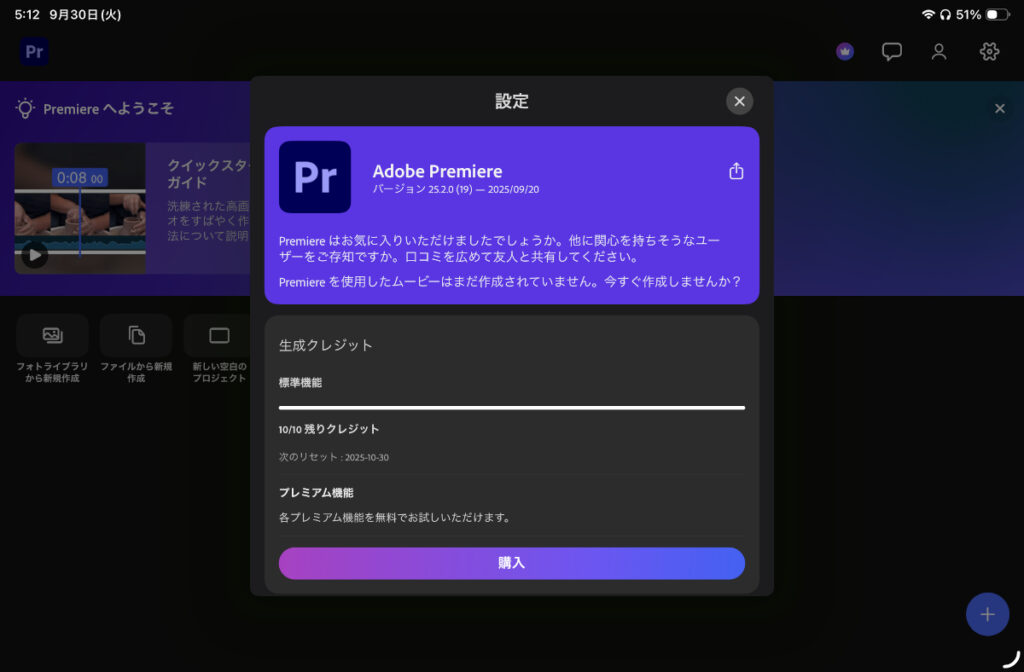1024x672 pixels.
Task: Tap the blue plus floating button
Action: (987, 614)
